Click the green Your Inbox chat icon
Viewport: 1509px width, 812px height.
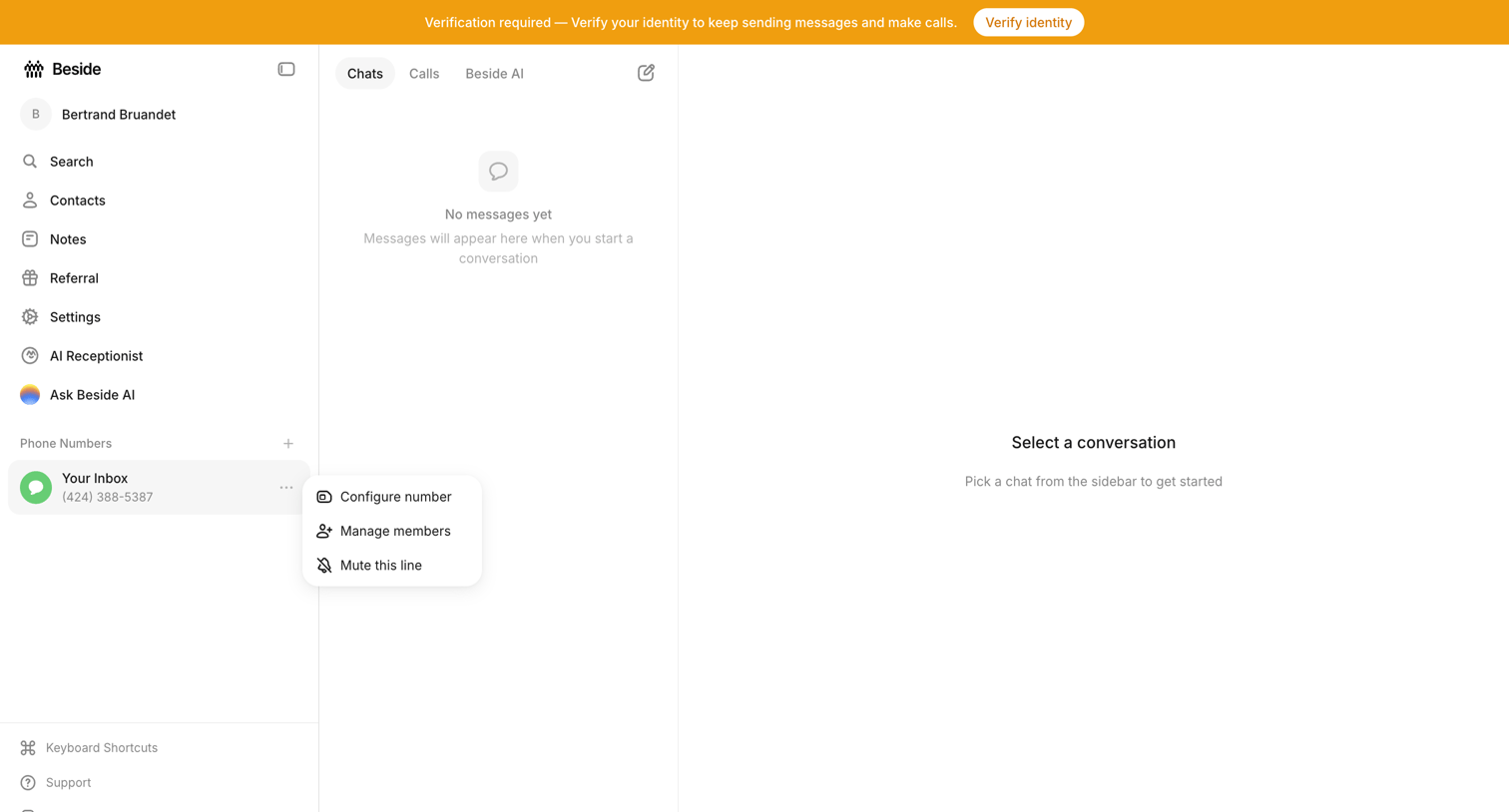[36, 488]
